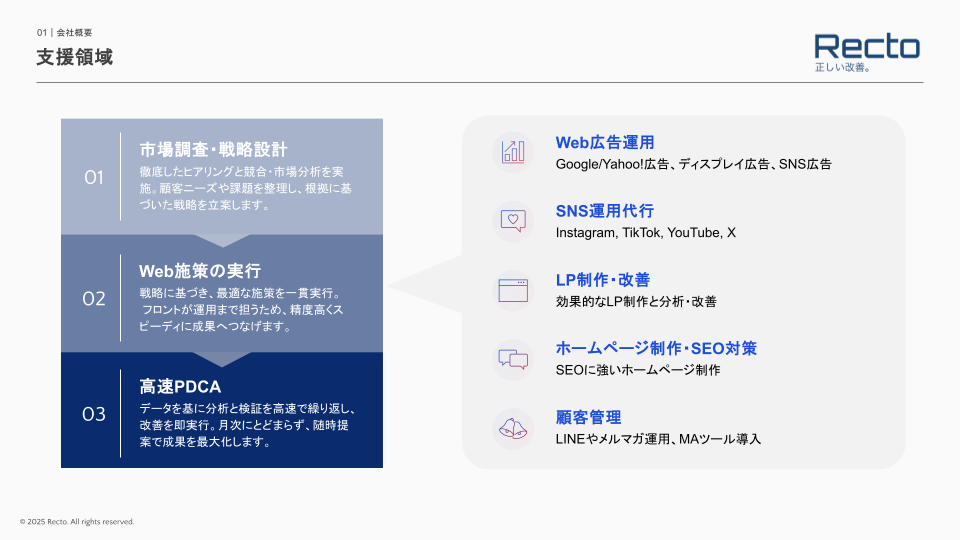This screenshot has height=540, width=960.
Task: Click step number 01
Action: (94, 178)
